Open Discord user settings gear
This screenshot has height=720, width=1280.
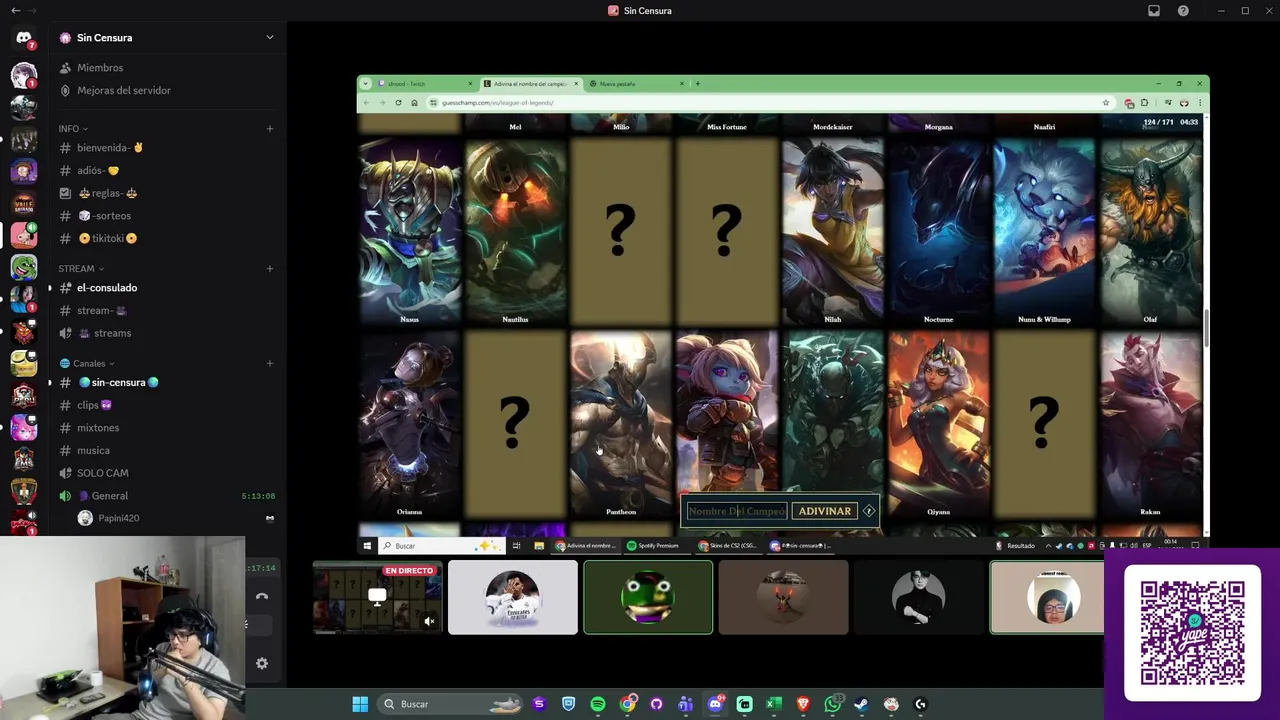coord(262,663)
